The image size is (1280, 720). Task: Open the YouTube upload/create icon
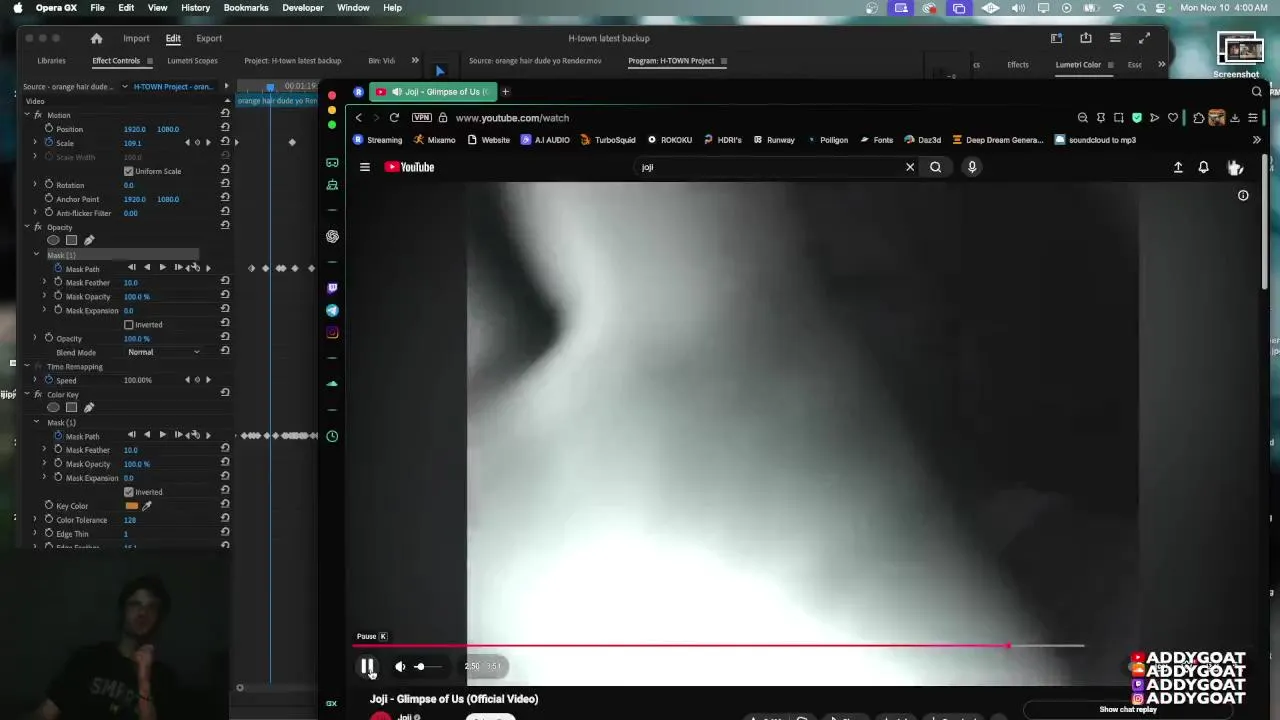point(1178,167)
